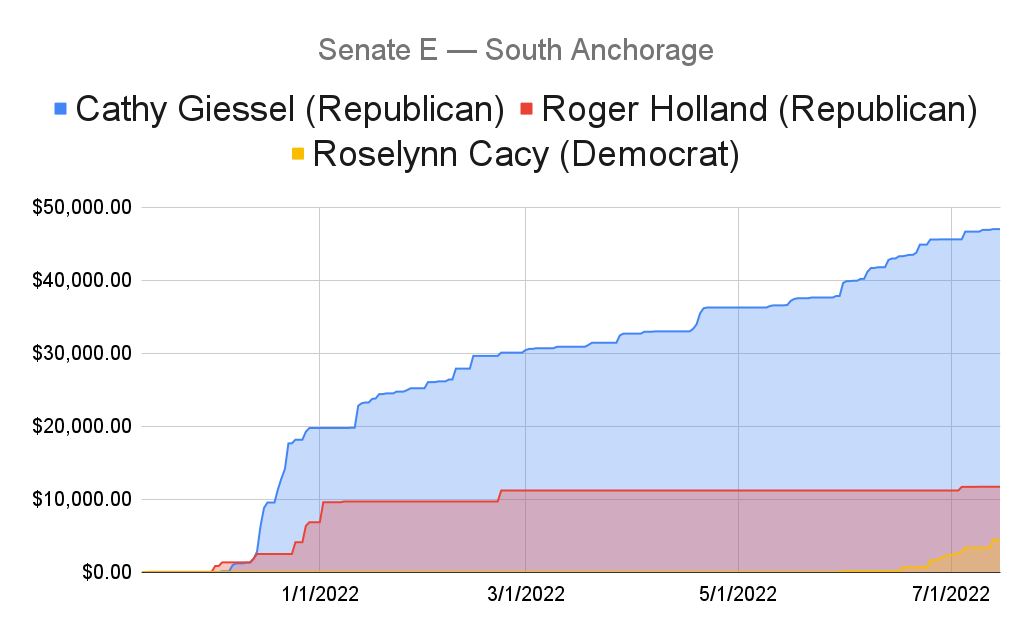Viewport: 1032px width, 638px height.
Task: Click the 3/1/2022 x-axis date label
Action: (x=526, y=595)
